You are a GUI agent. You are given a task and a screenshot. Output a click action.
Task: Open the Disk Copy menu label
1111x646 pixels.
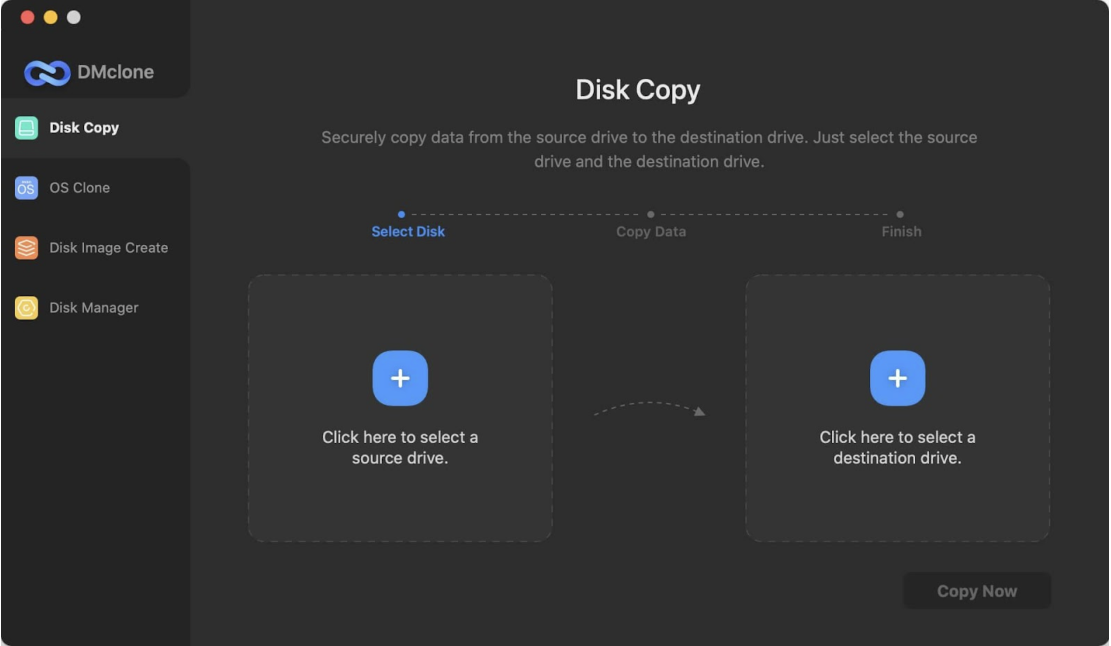click(84, 128)
